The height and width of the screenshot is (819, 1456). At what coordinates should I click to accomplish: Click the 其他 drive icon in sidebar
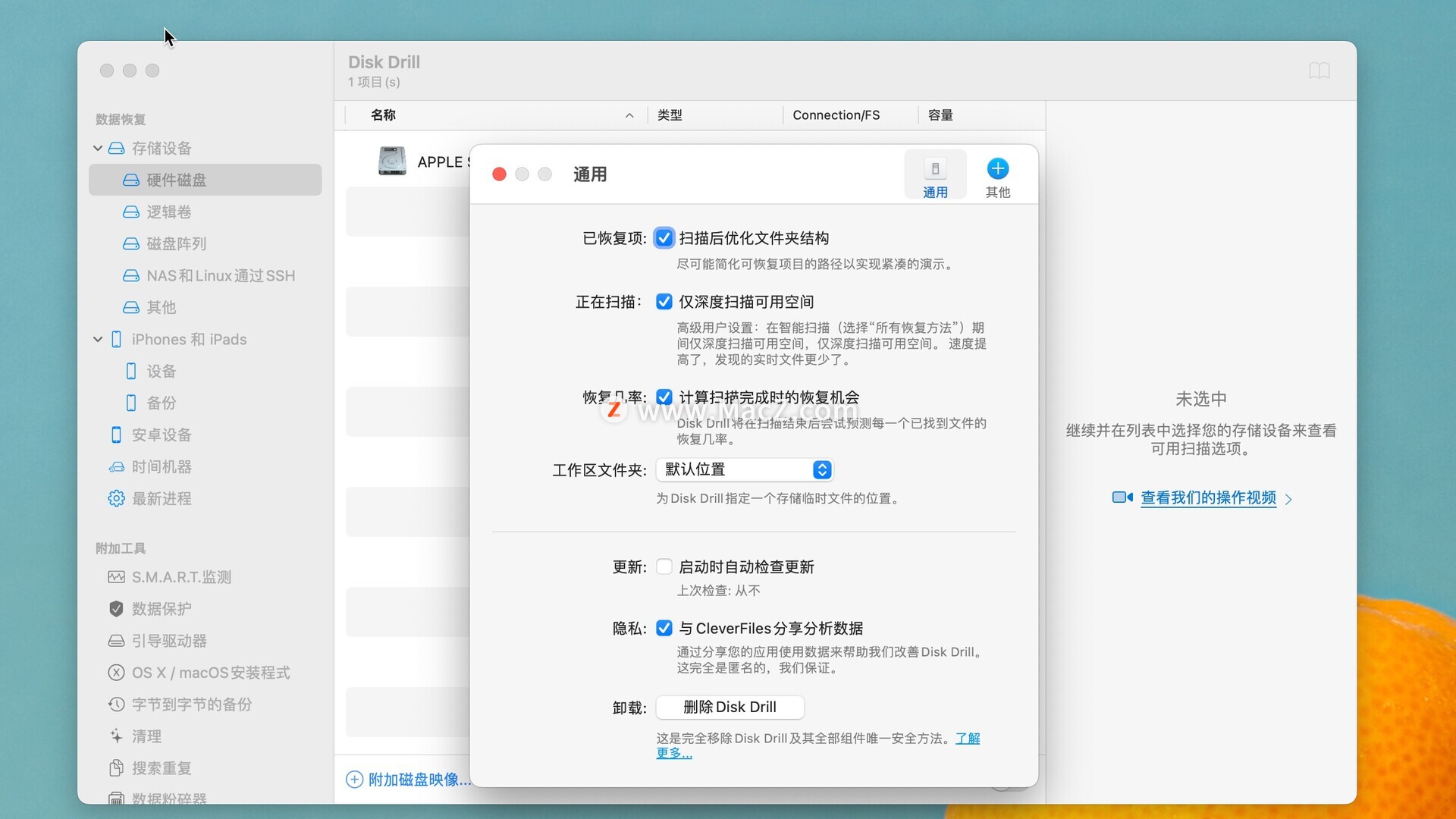click(131, 307)
